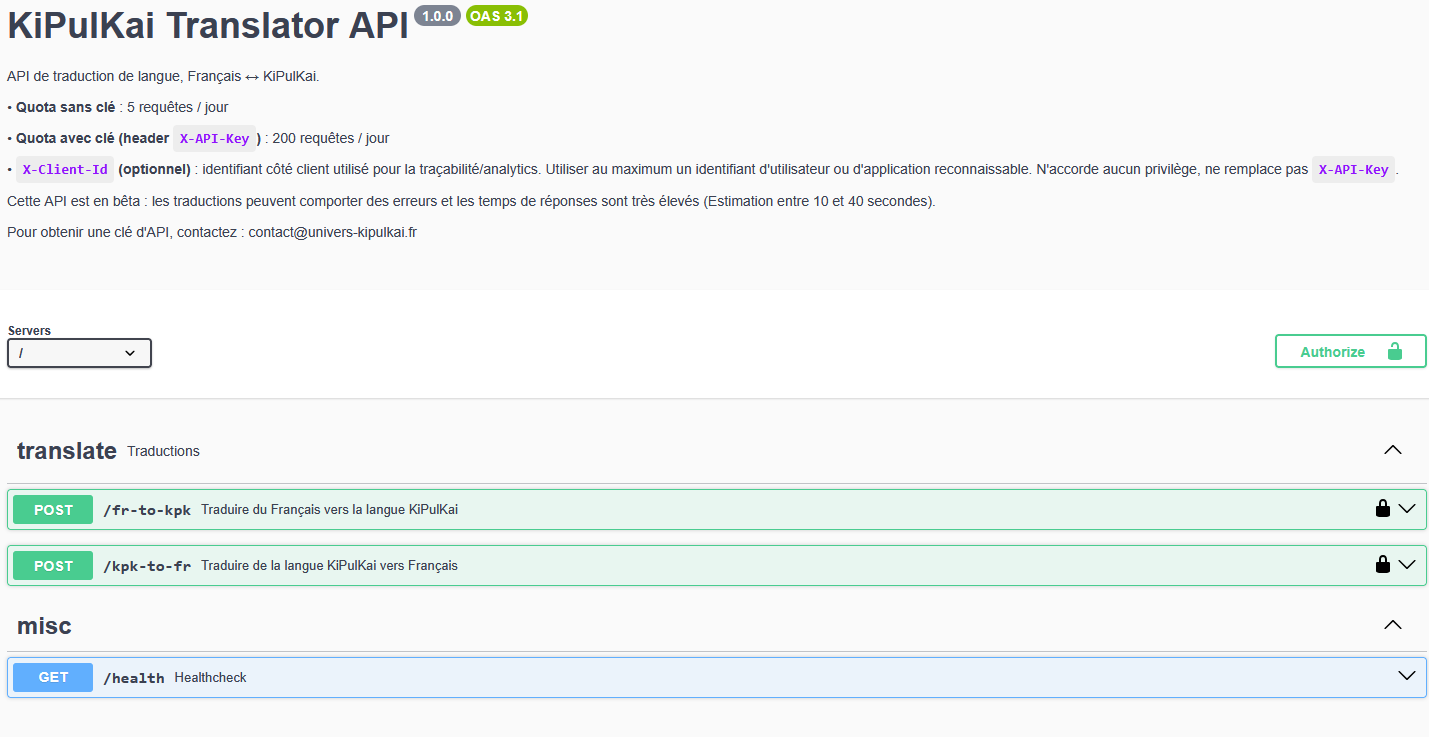1429x737 pixels.
Task: Click the OAS 3.1 badge
Action: click(x=497, y=16)
